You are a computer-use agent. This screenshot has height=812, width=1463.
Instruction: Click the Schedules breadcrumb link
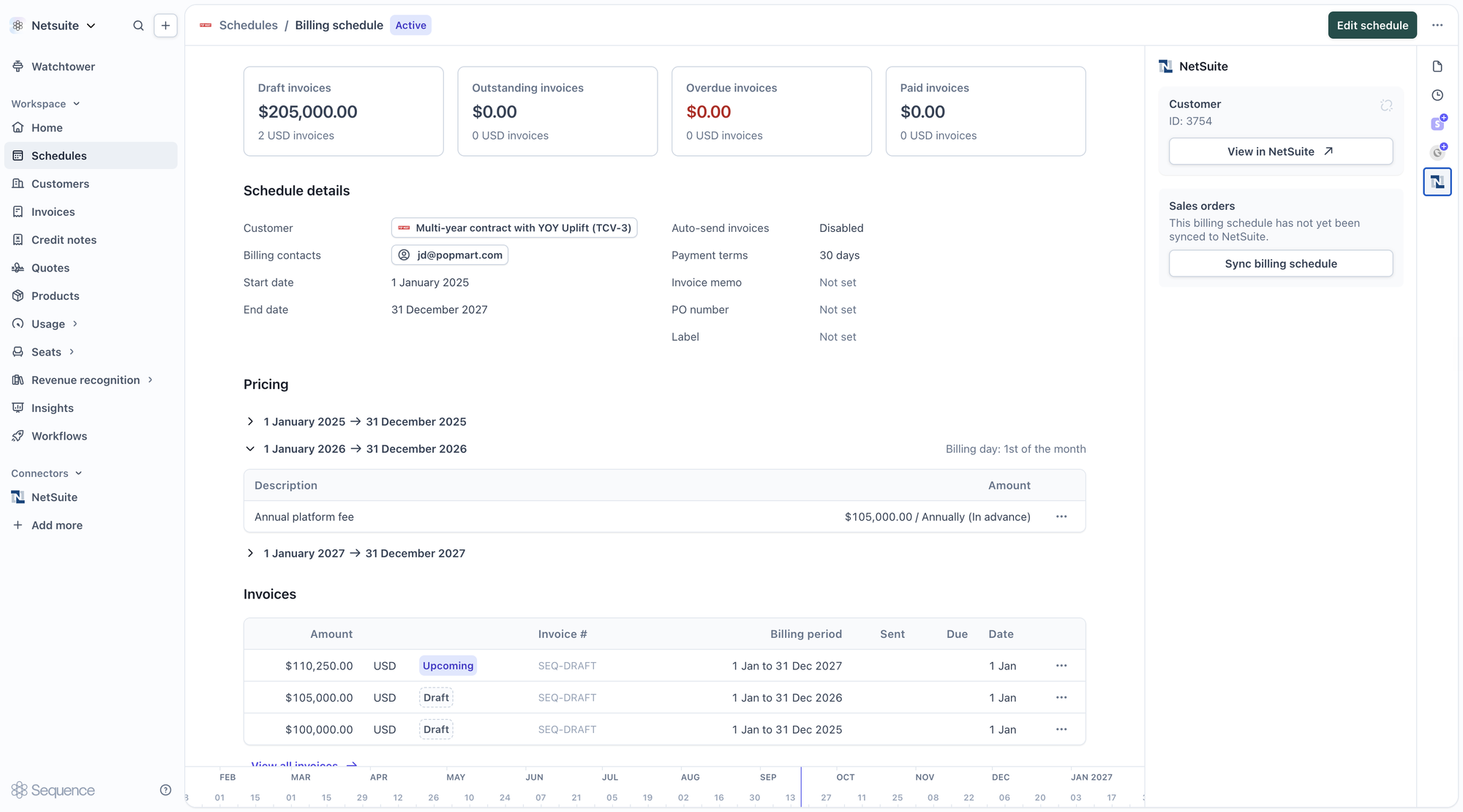coord(248,26)
